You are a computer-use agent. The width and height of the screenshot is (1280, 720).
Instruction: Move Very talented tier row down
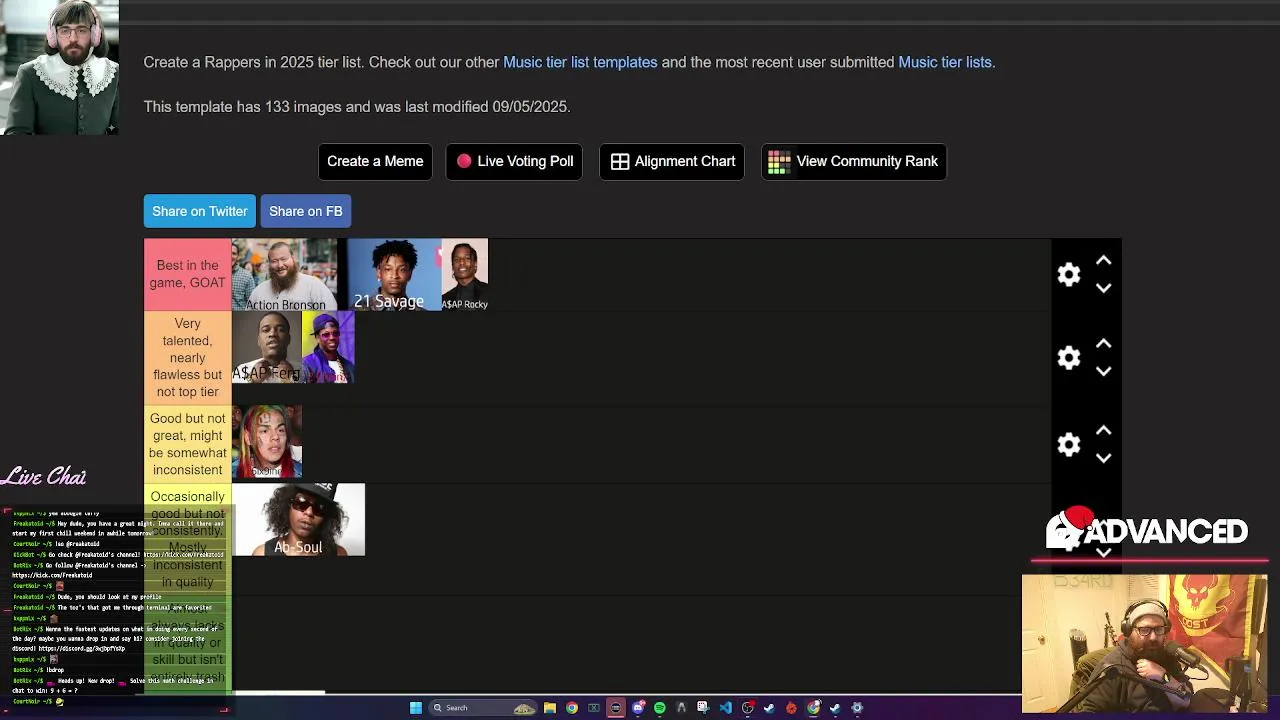point(1103,371)
